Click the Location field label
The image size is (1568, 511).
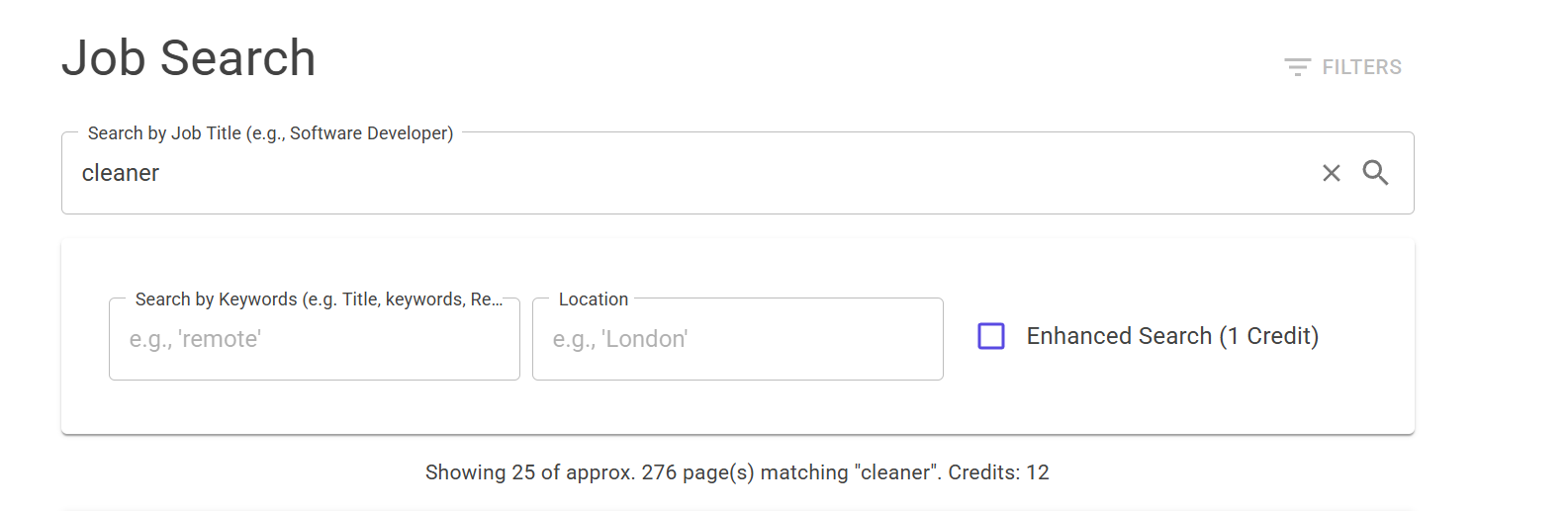[x=594, y=299]
